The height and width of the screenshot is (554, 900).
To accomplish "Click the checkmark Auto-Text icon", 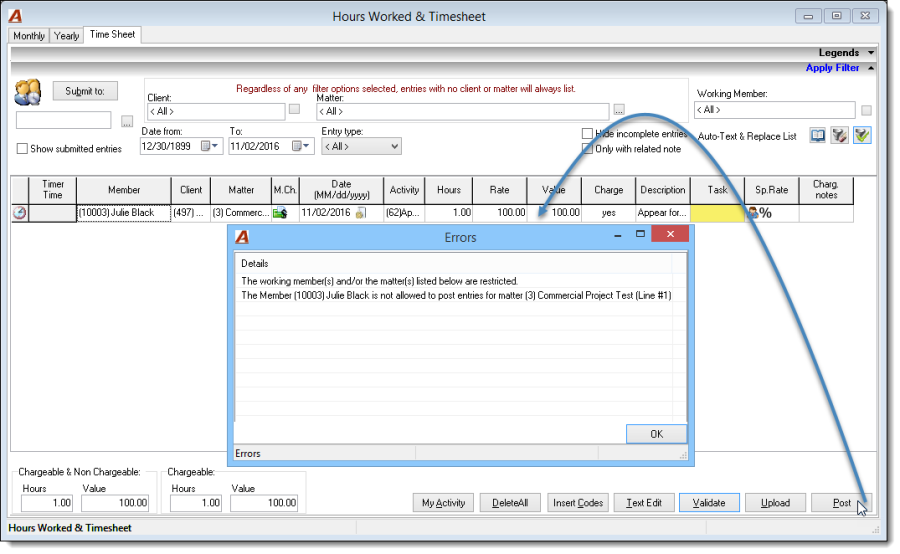I will pos(862,135).
